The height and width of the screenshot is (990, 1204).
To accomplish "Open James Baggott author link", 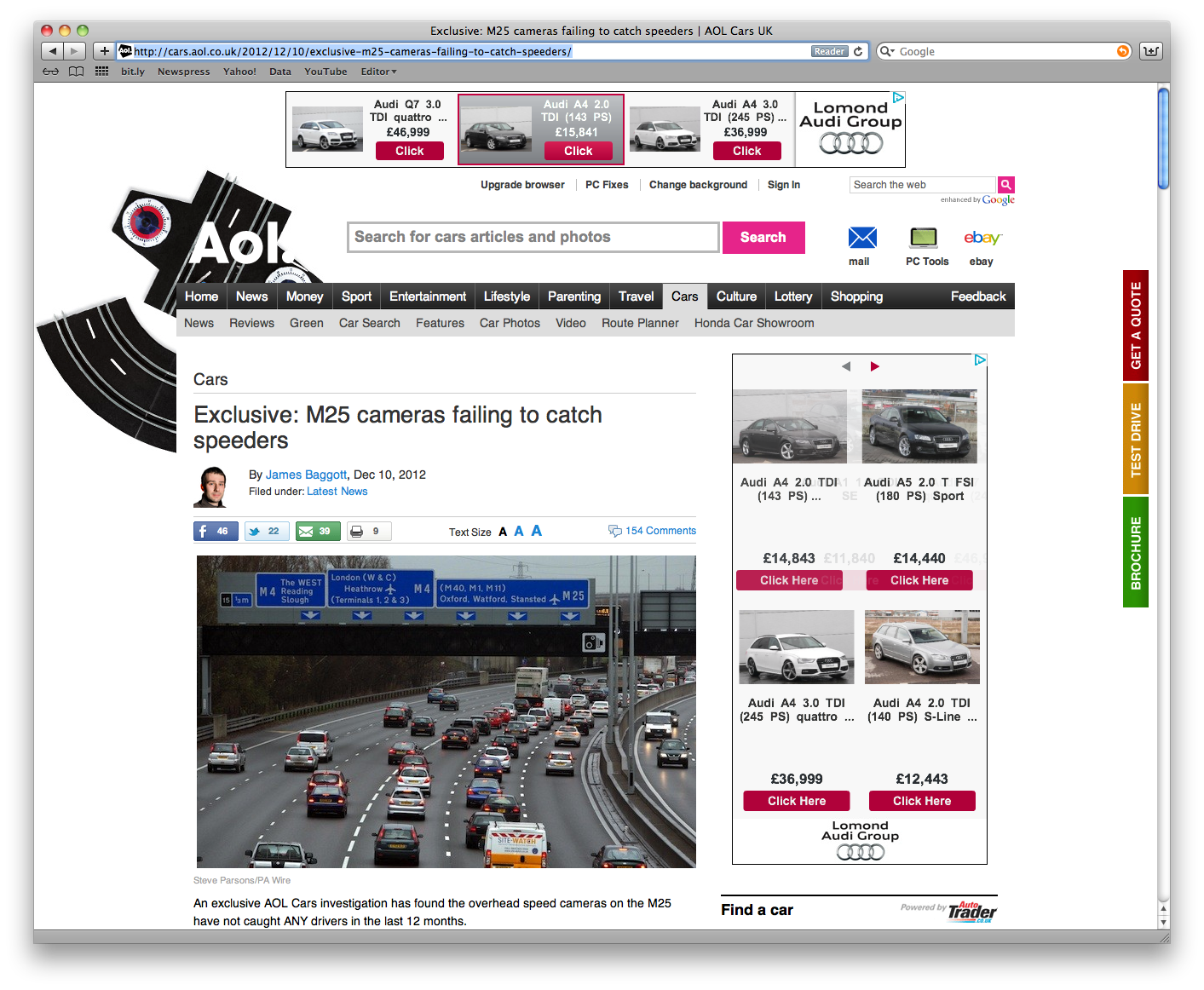I will coord(306,475).
